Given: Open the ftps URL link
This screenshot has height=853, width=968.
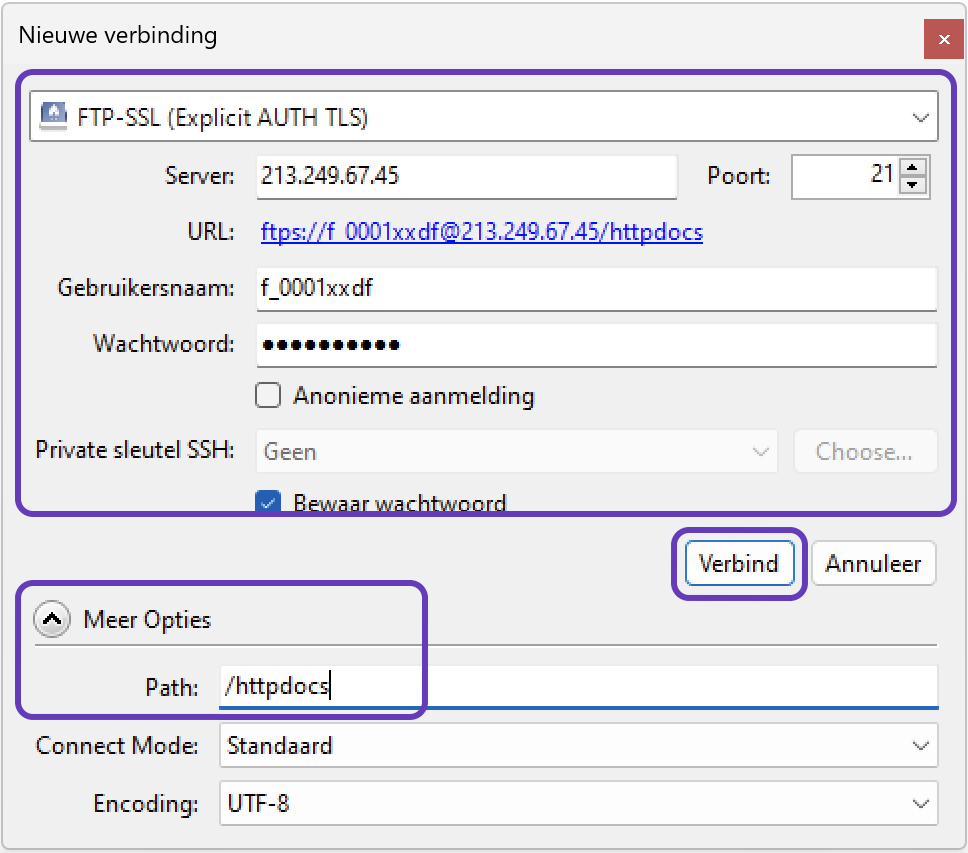Looking at the screenshot, I should coord(482,233).
